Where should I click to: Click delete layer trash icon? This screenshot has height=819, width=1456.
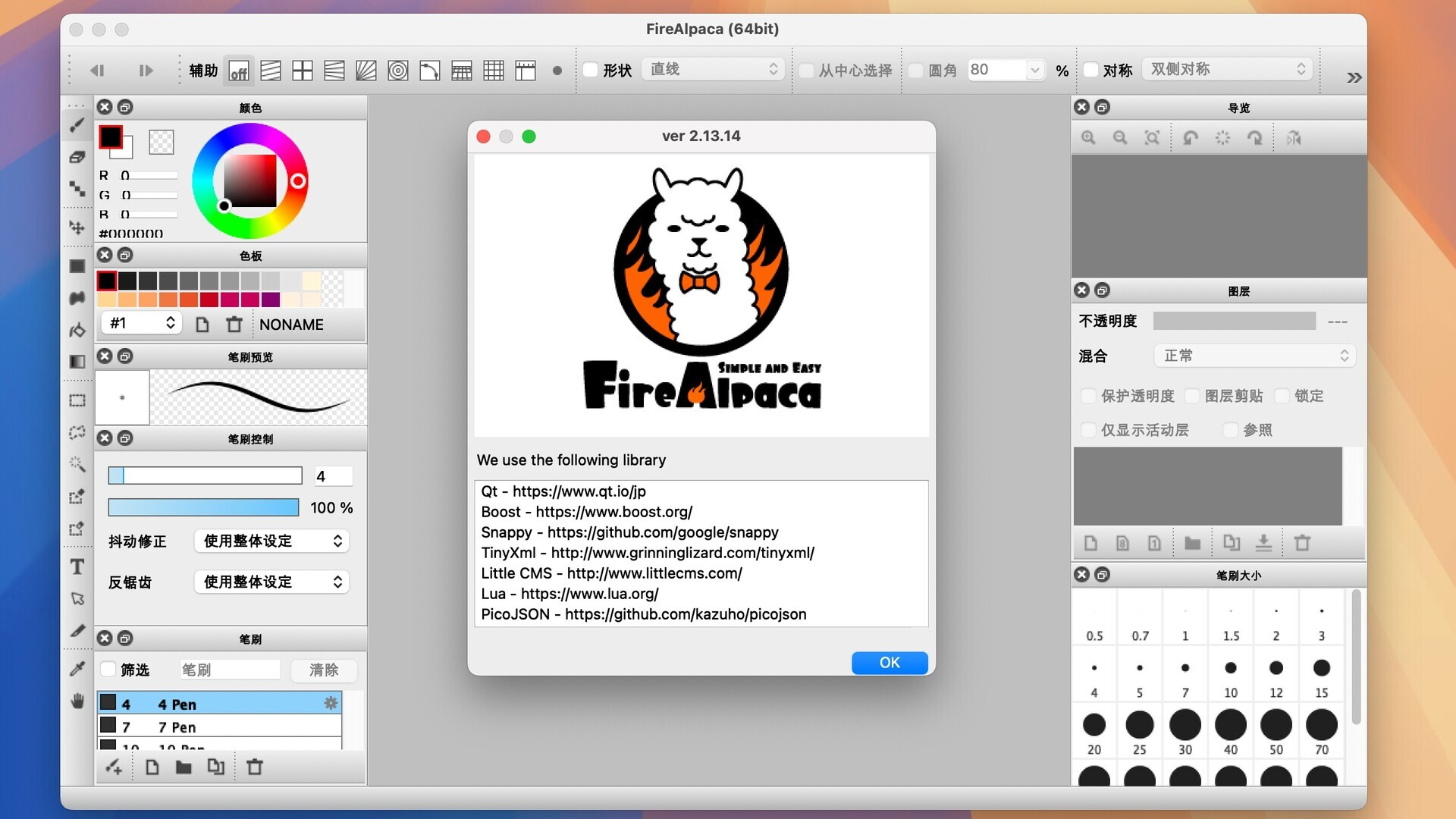(1302, 543)
